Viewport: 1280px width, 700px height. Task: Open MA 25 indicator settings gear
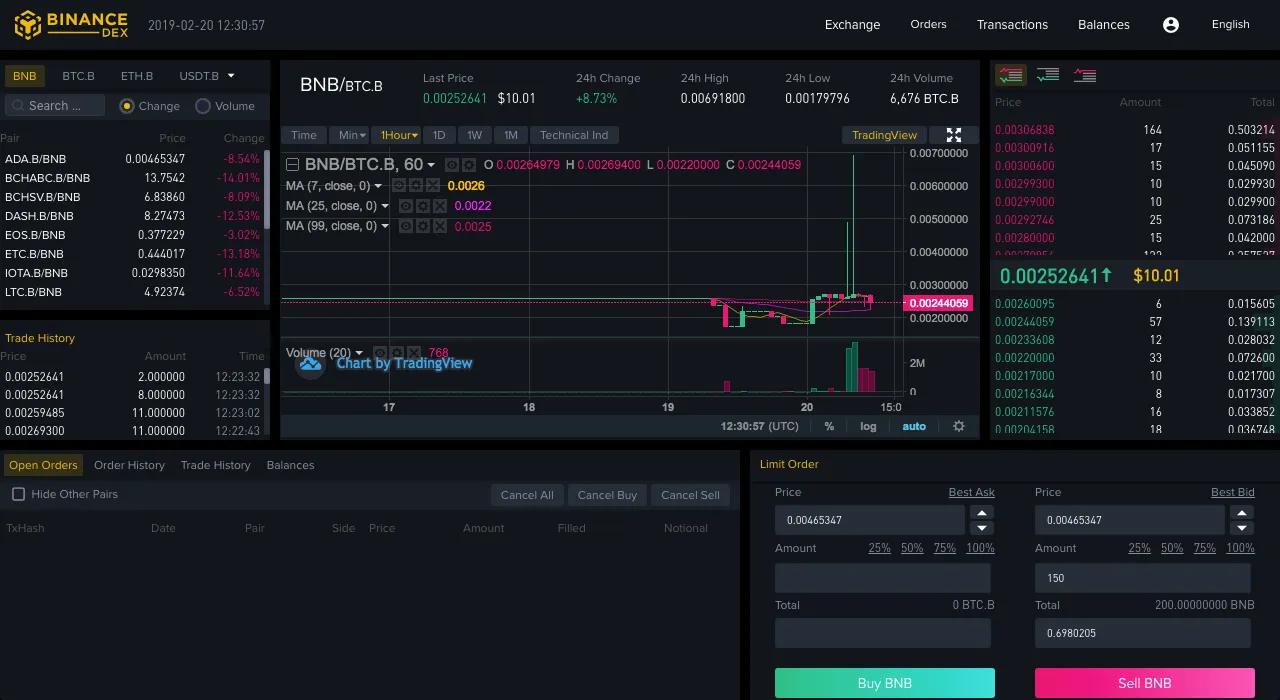(x=423, y=206)
